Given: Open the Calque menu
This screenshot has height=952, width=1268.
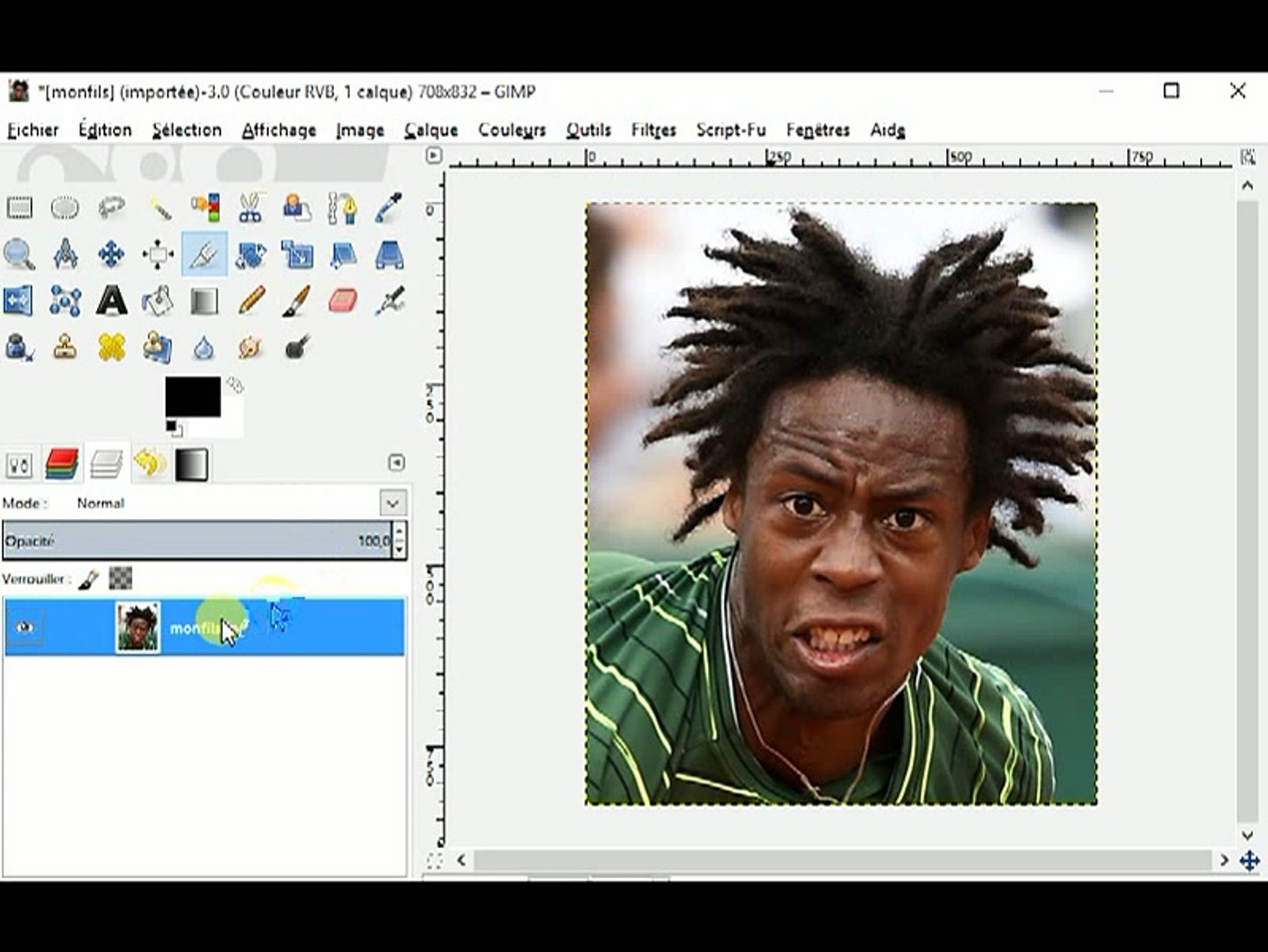Looking at the screenshot, I should [430, 130].
